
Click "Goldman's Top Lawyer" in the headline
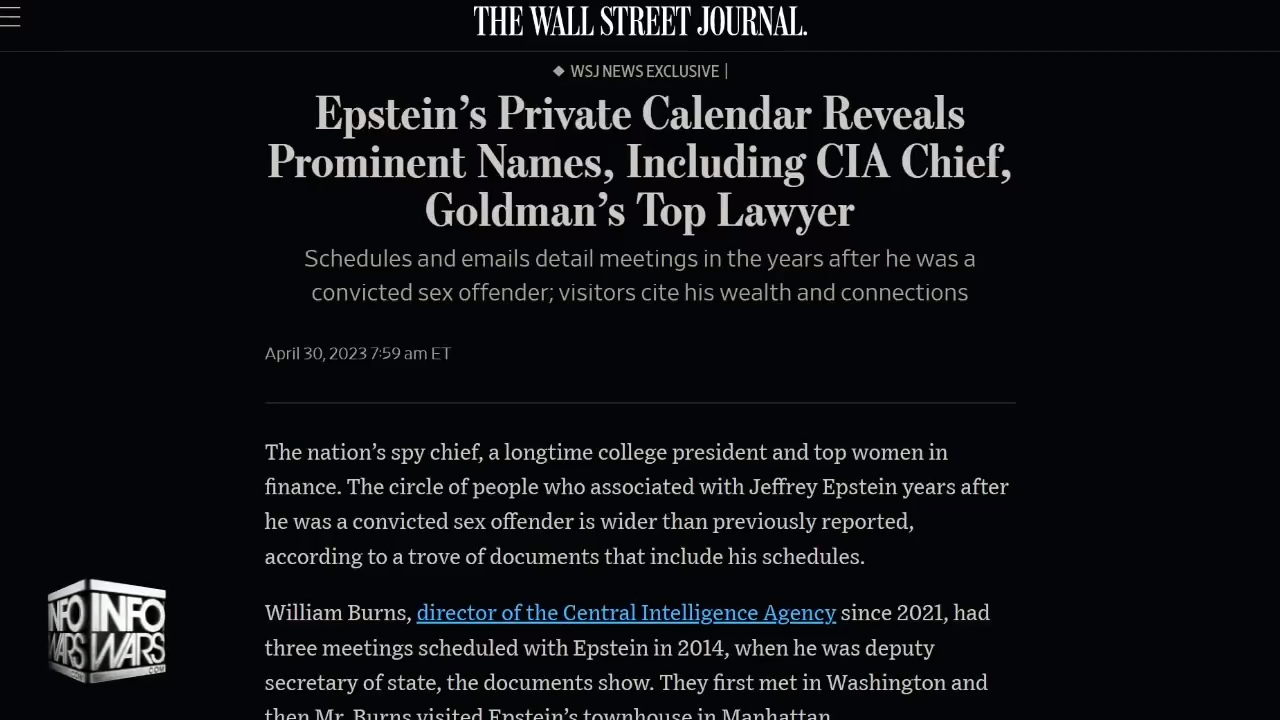click(x=640, y=210)
